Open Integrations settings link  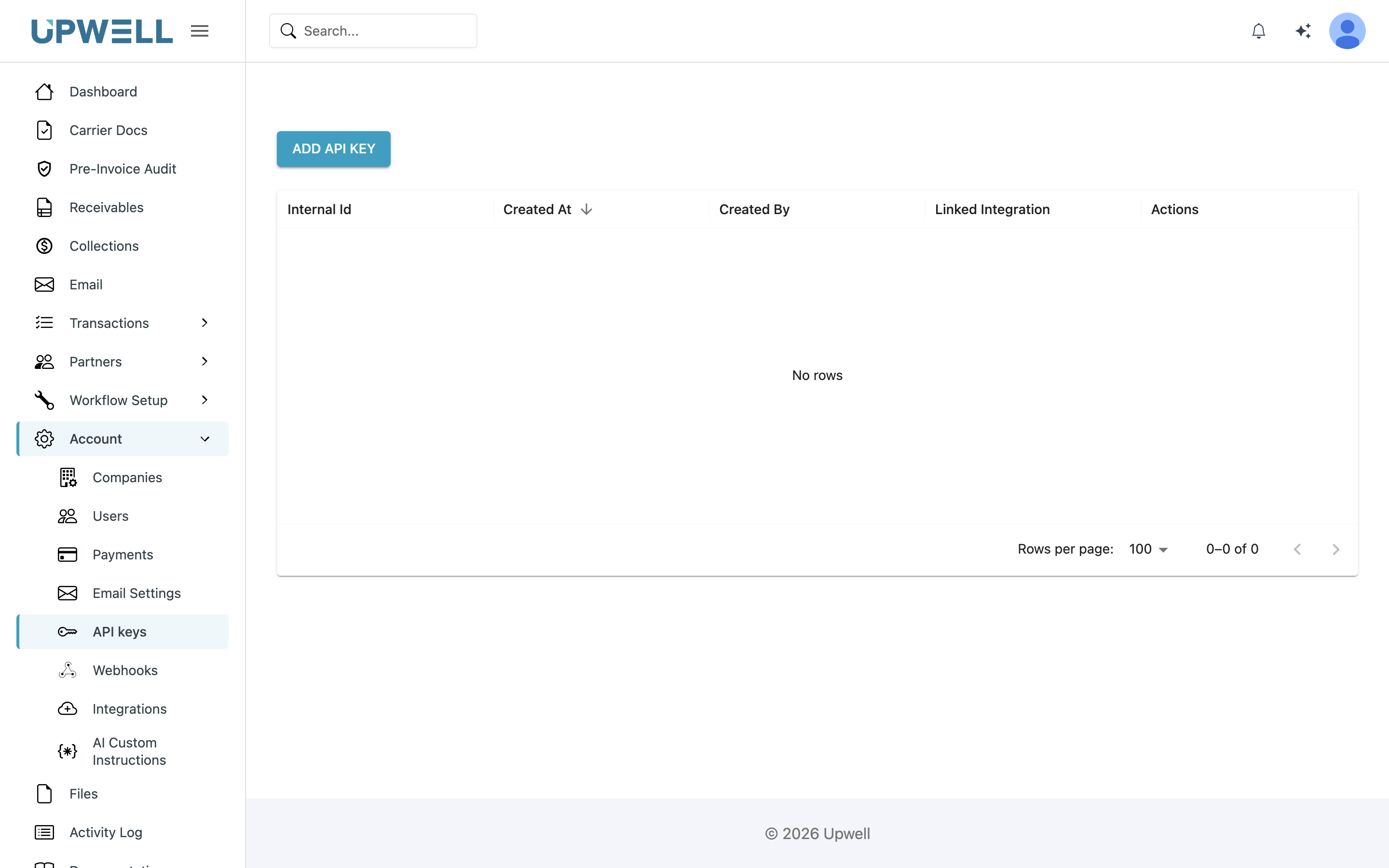coord(123,709)
